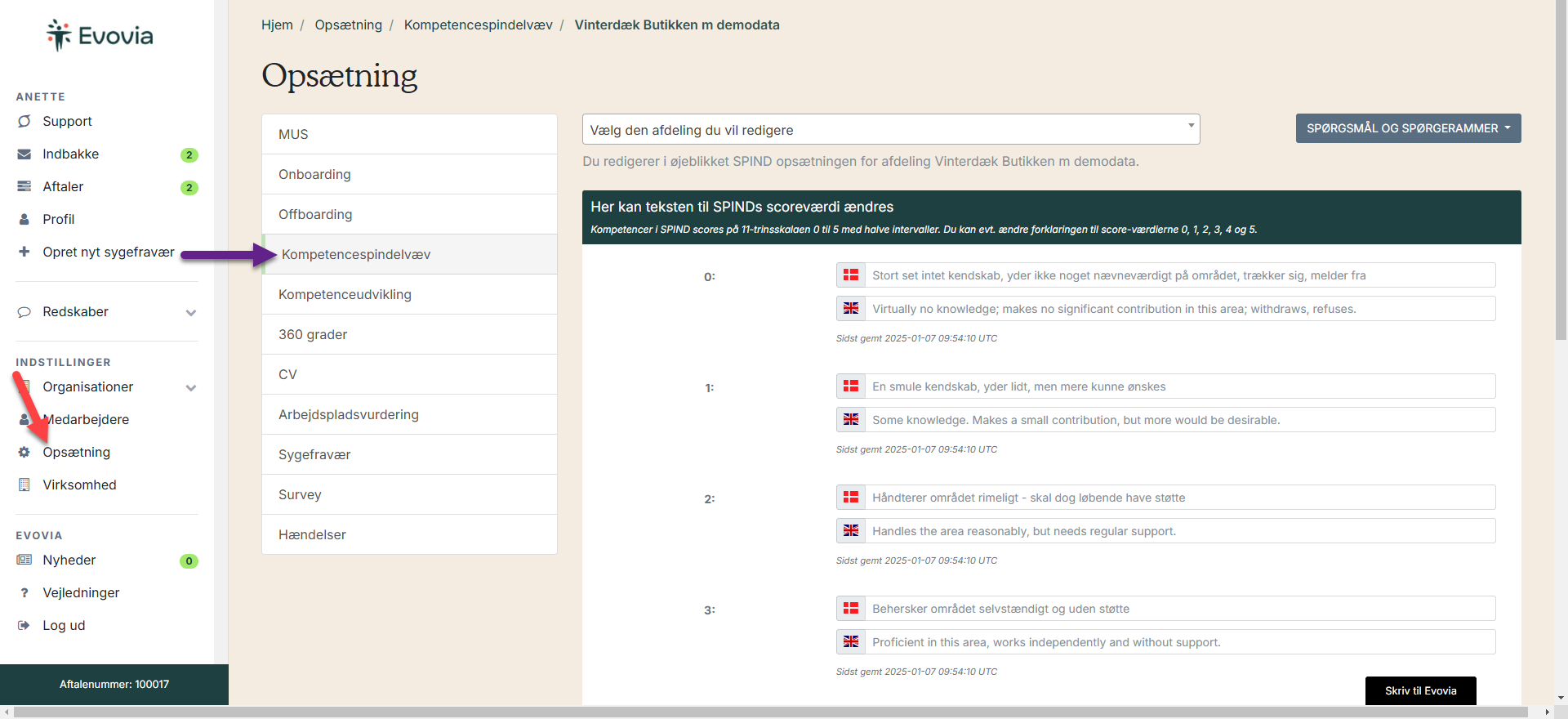Click the Log ud exit icon
This screenshot has width=1568, height=719.
(x=24, y=625)
